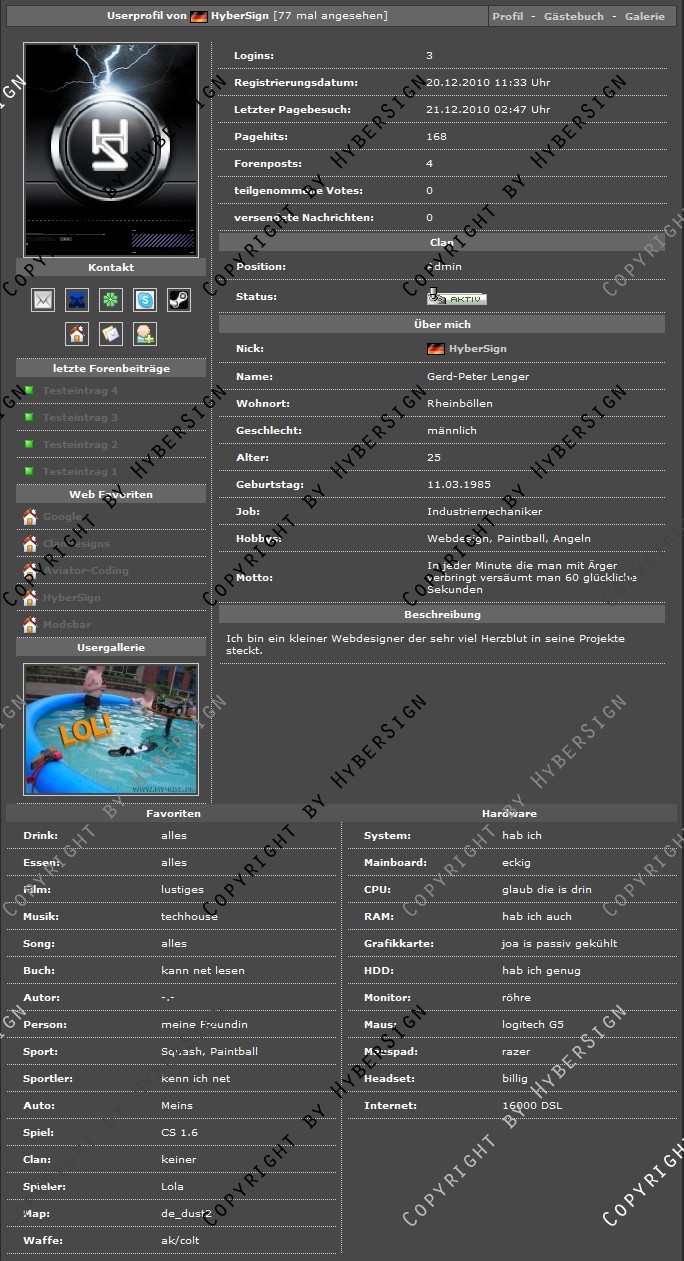Open the blue Xfire contact icon
This screenshot has width=684, height=1261.
(x=77, y=299)
